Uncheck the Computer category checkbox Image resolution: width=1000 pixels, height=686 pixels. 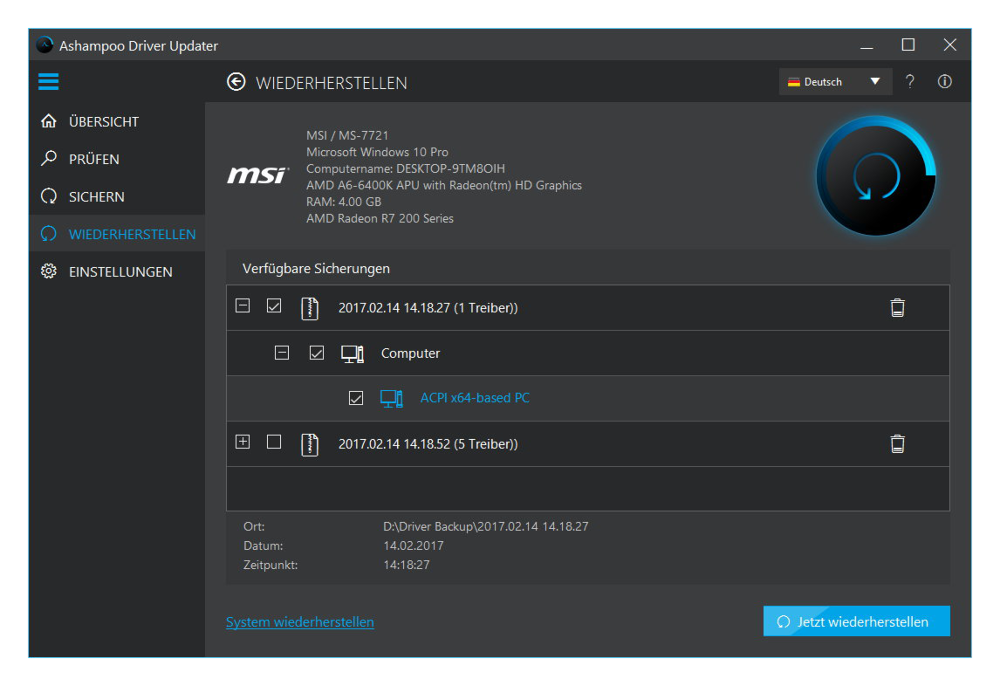317,352
